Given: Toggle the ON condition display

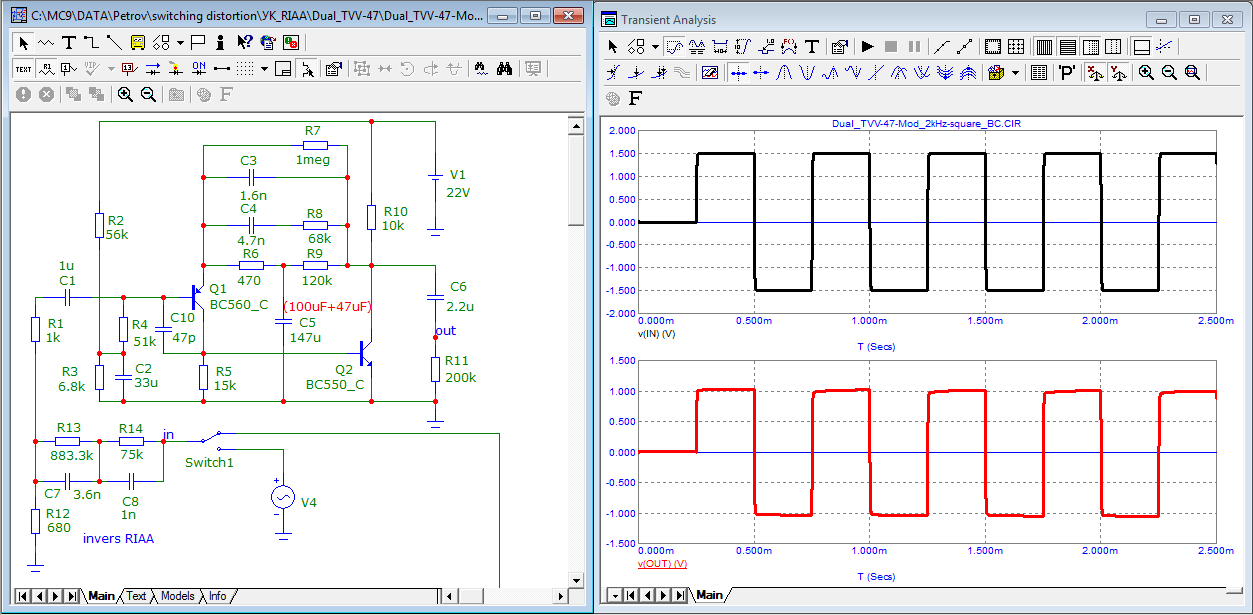Looking at the screenshot, I should click(x=199, y=69).
